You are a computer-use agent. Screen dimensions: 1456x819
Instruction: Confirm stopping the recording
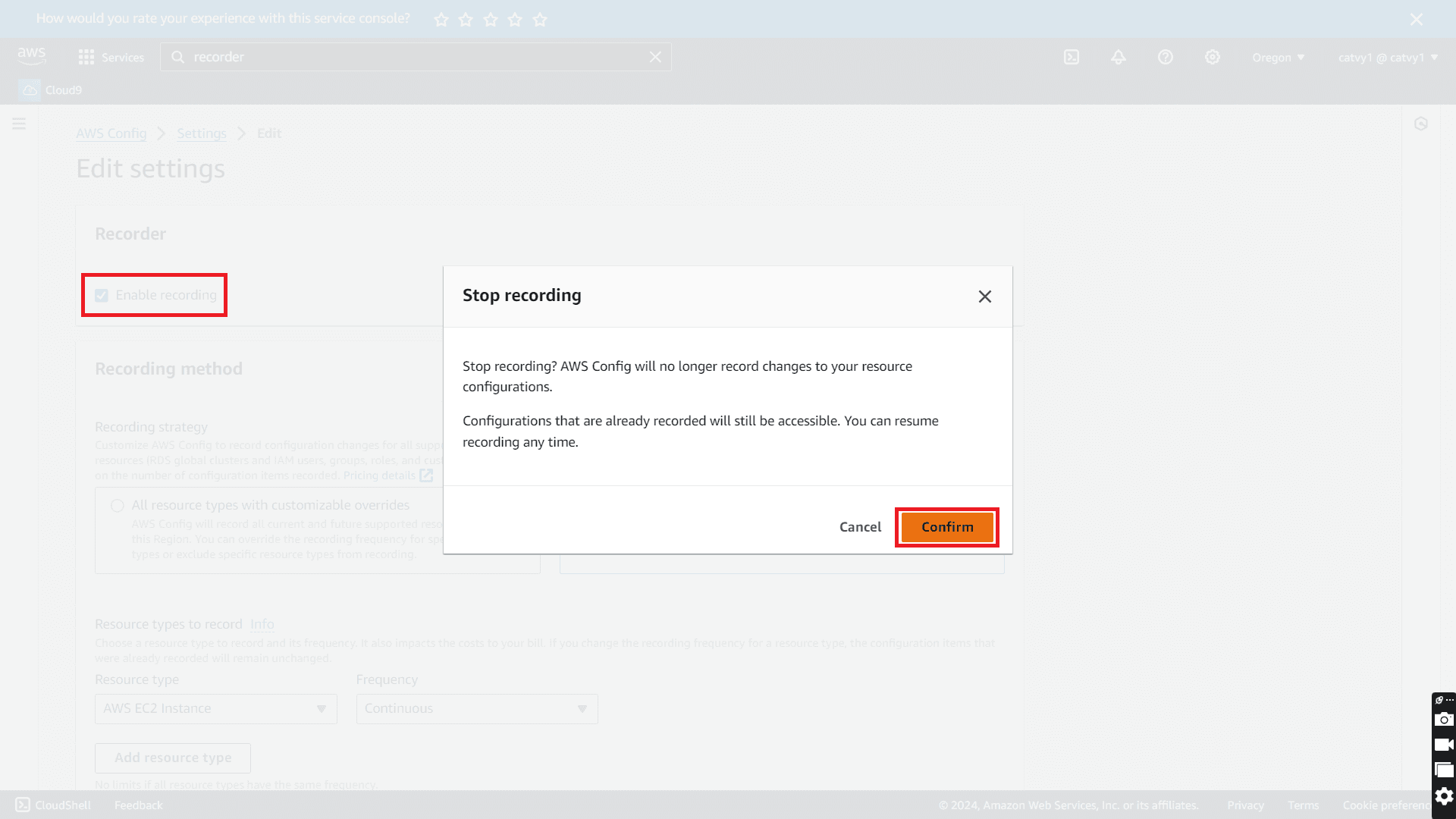tap(947, 527)
